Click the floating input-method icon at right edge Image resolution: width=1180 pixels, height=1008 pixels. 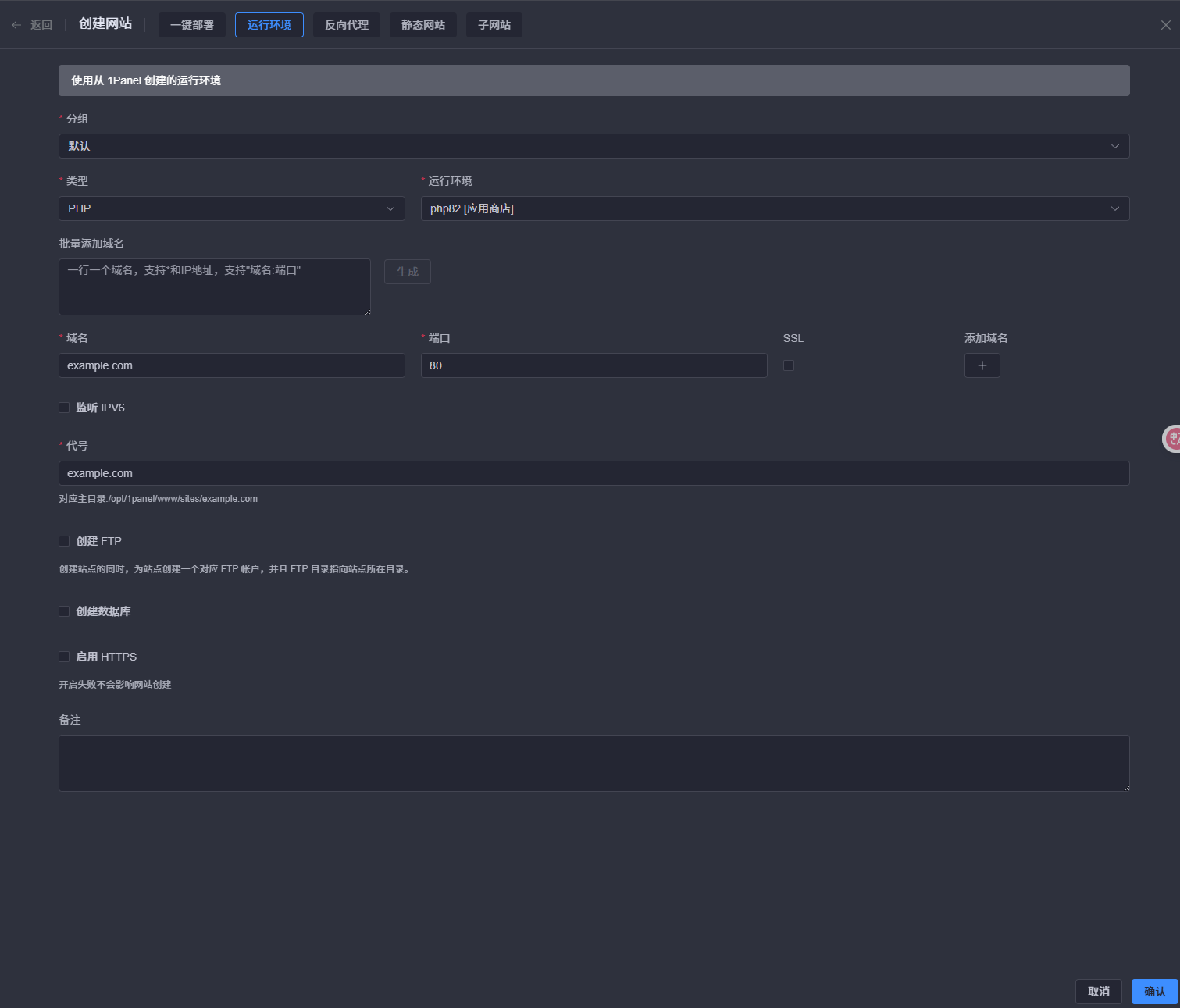point(1172,439)
